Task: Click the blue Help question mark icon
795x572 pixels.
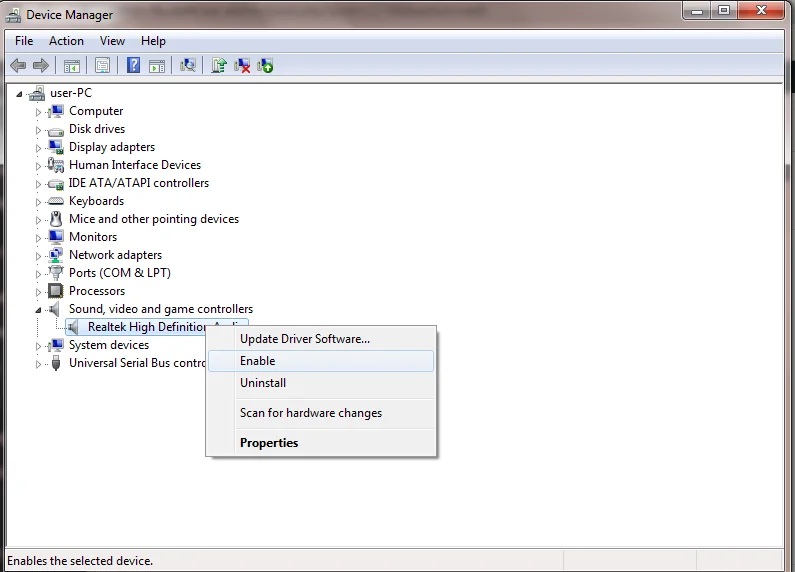Action: (133, 65)
